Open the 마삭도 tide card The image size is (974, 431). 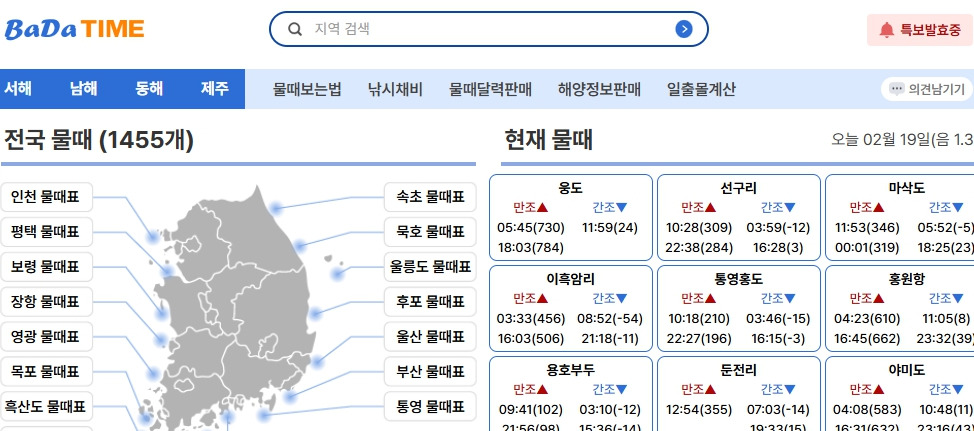pos(900,217)
